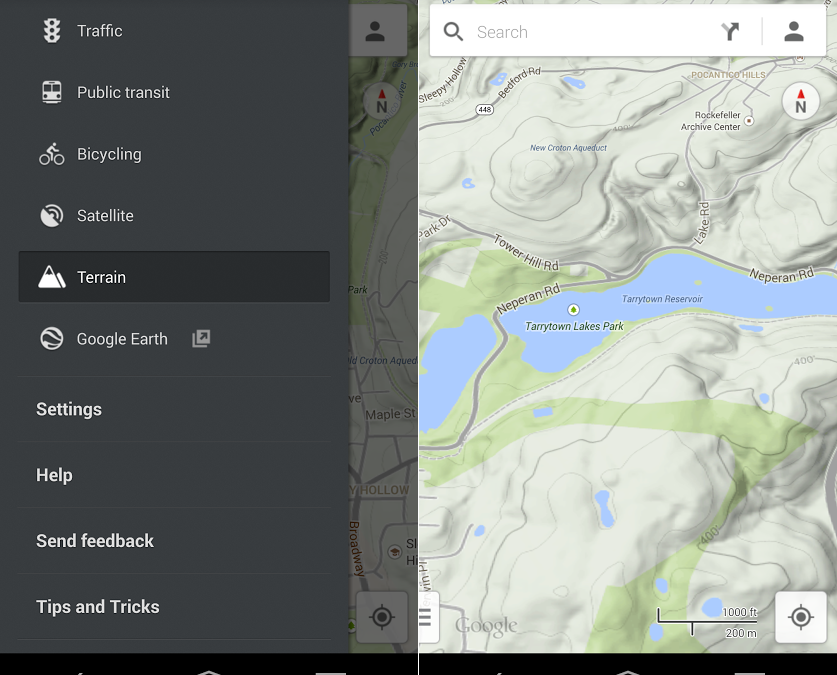Tap the Public transit train icon
Image resolution: width=837 pixels, height=675 pixels.
[52, 92]
